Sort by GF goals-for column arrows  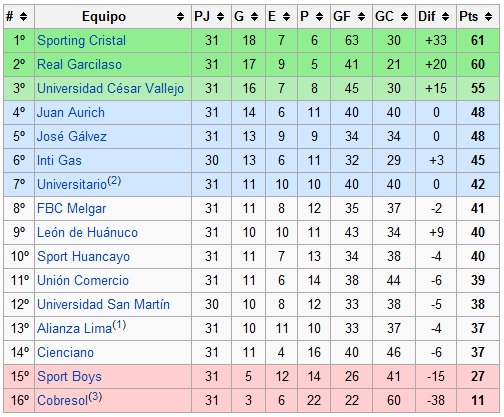(x=361, y=16)
